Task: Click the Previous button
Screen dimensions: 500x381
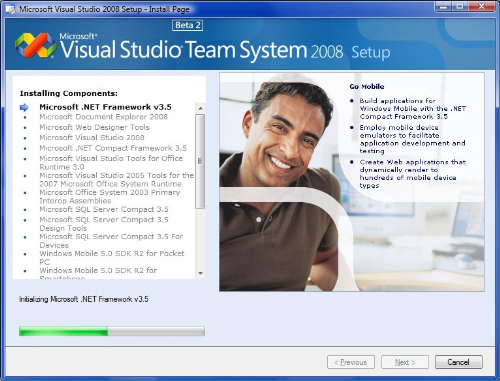Action: [351, 362]
